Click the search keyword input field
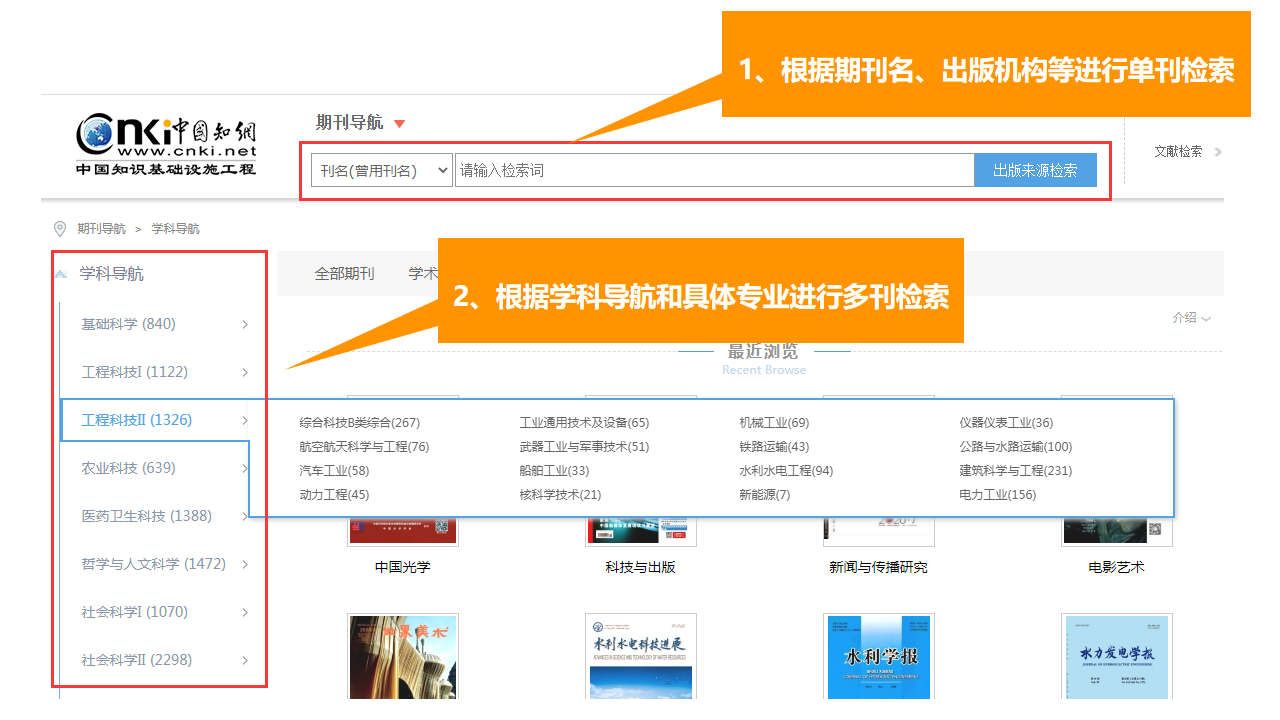This screenshot has height=720, width=1280. click(714, 170)
